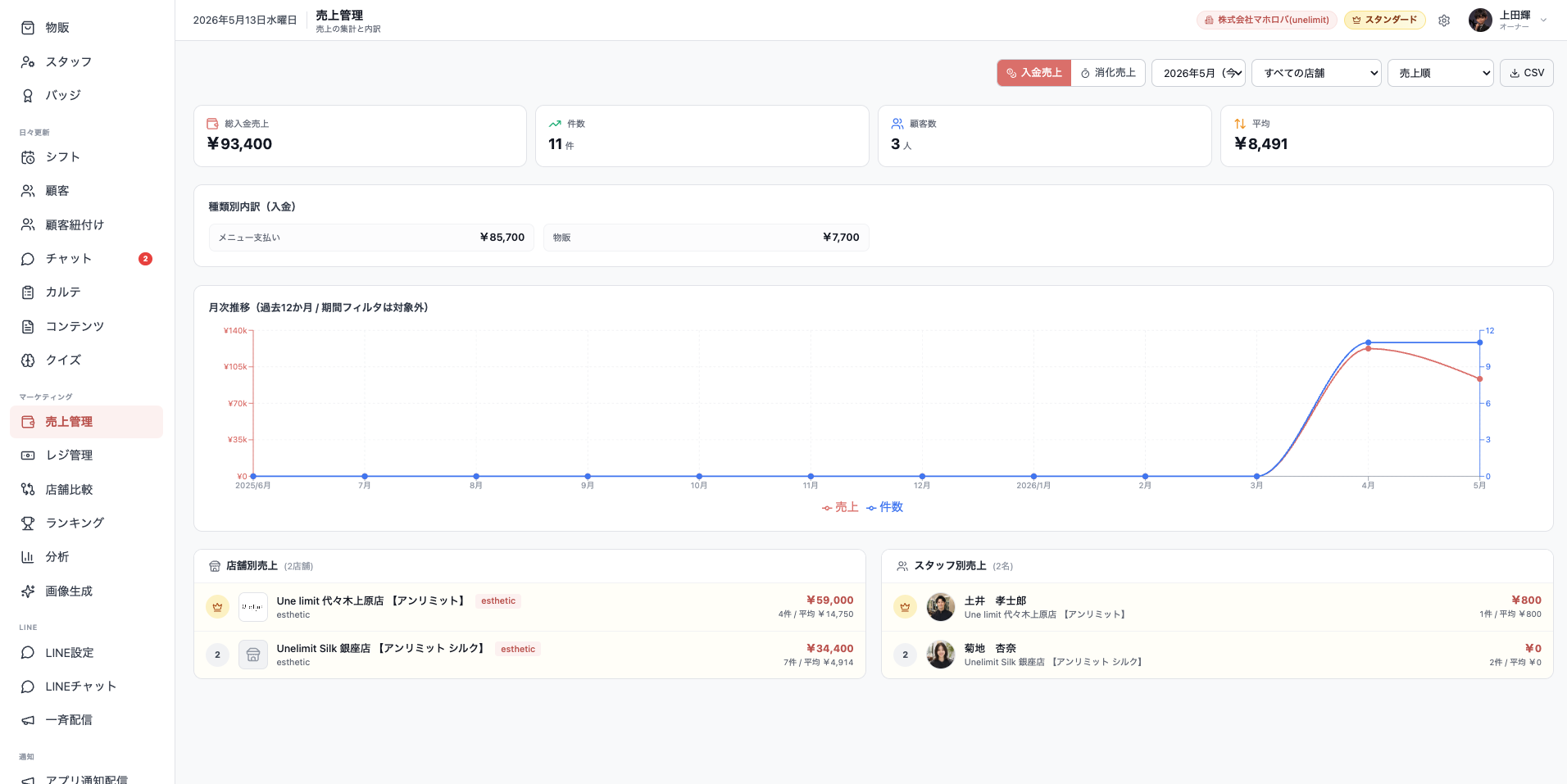1567x784 pixels.
Task: Toggle the 件数 series in chart legend
Action: click(x=884, y=508)
